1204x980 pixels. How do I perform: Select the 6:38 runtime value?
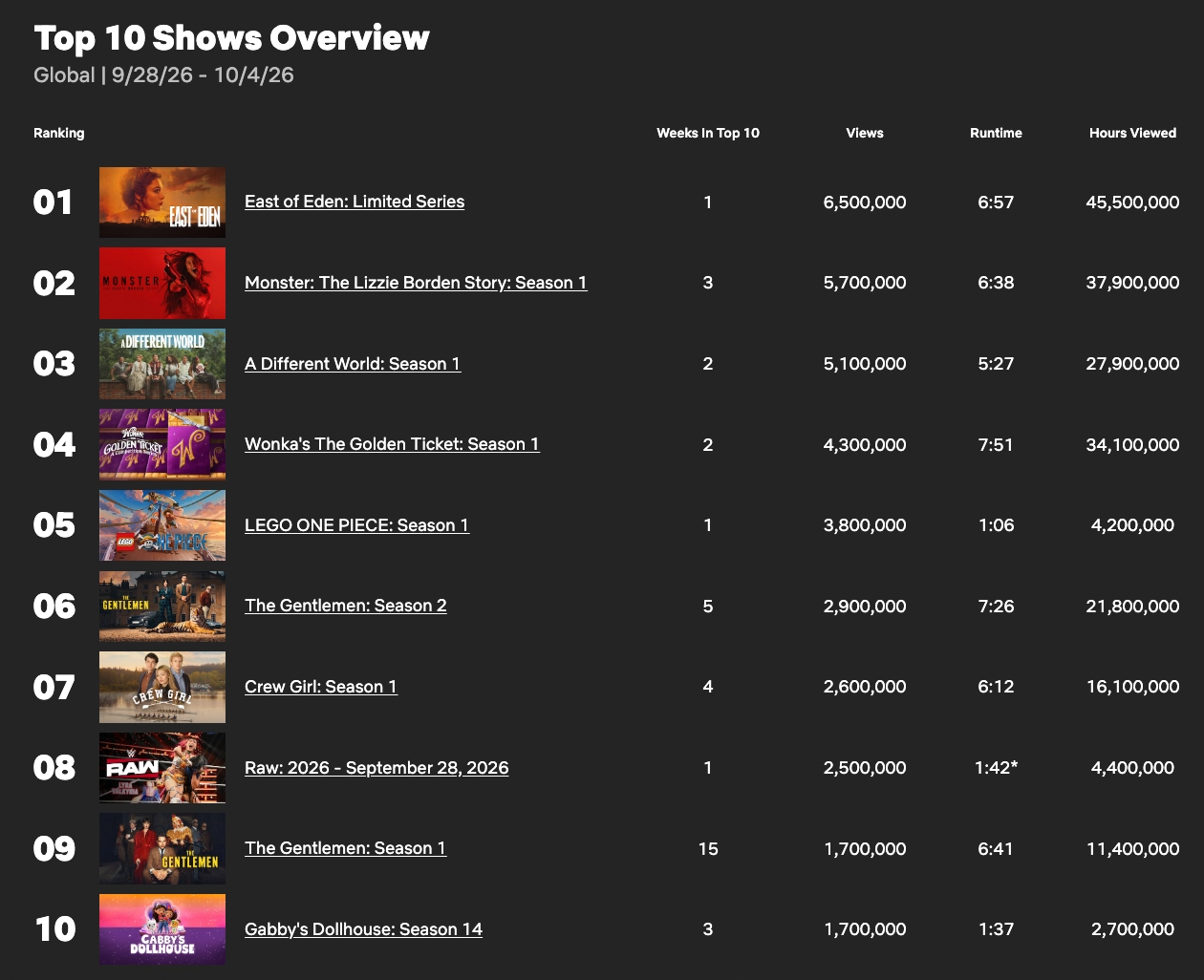996,283
